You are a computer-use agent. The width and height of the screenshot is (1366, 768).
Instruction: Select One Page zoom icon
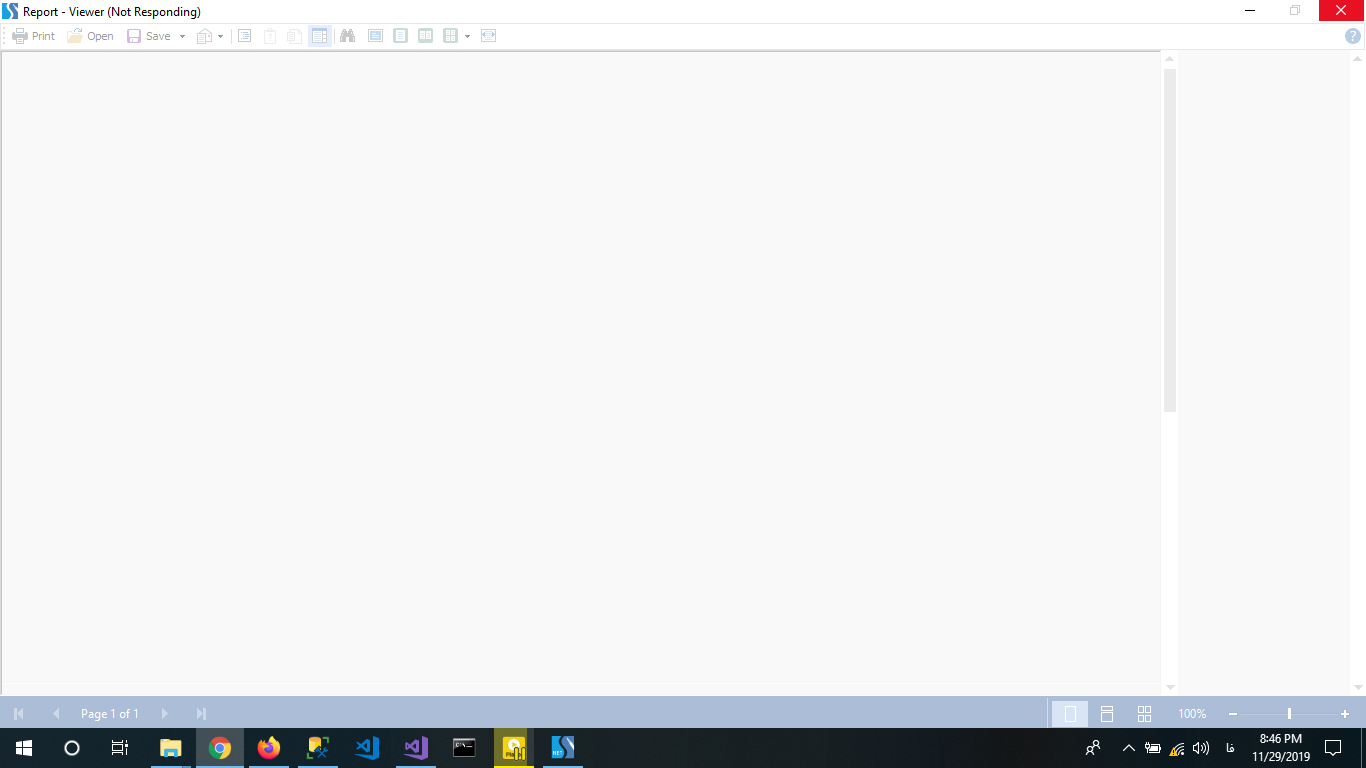400,36
